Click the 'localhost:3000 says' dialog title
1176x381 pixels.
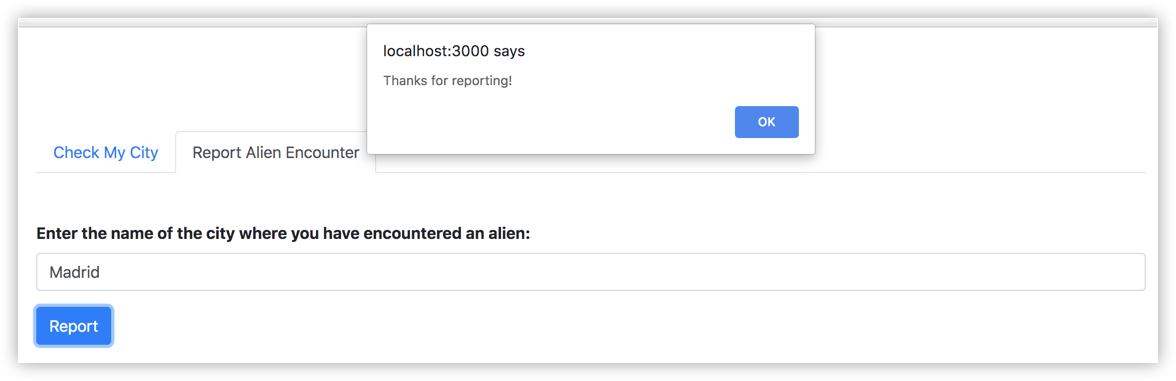click(x=454, y=52)
